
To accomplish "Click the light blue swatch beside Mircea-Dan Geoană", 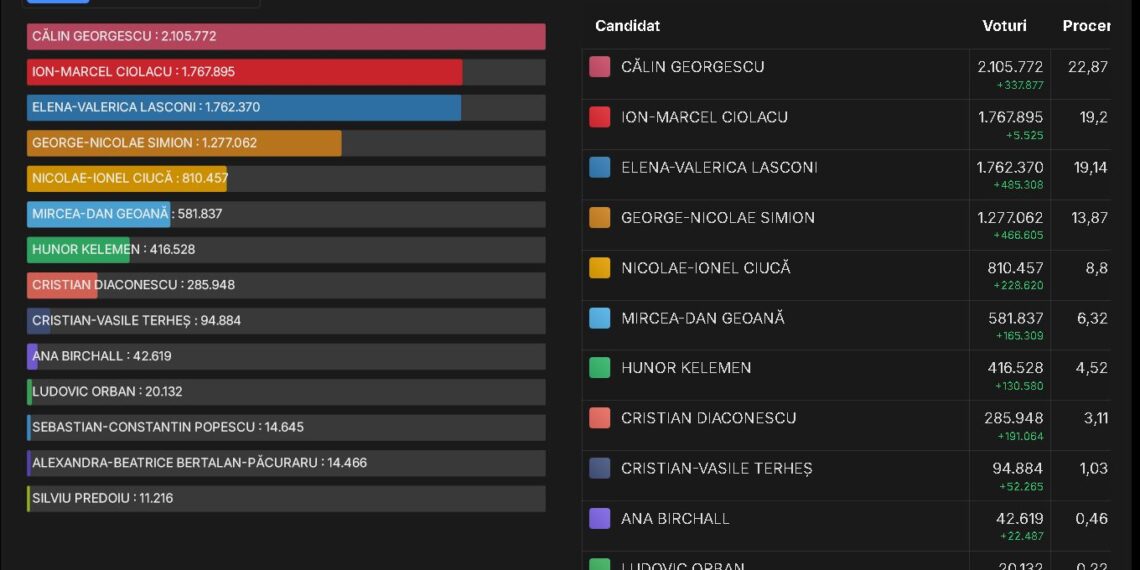I will click(x=600, y=318).
